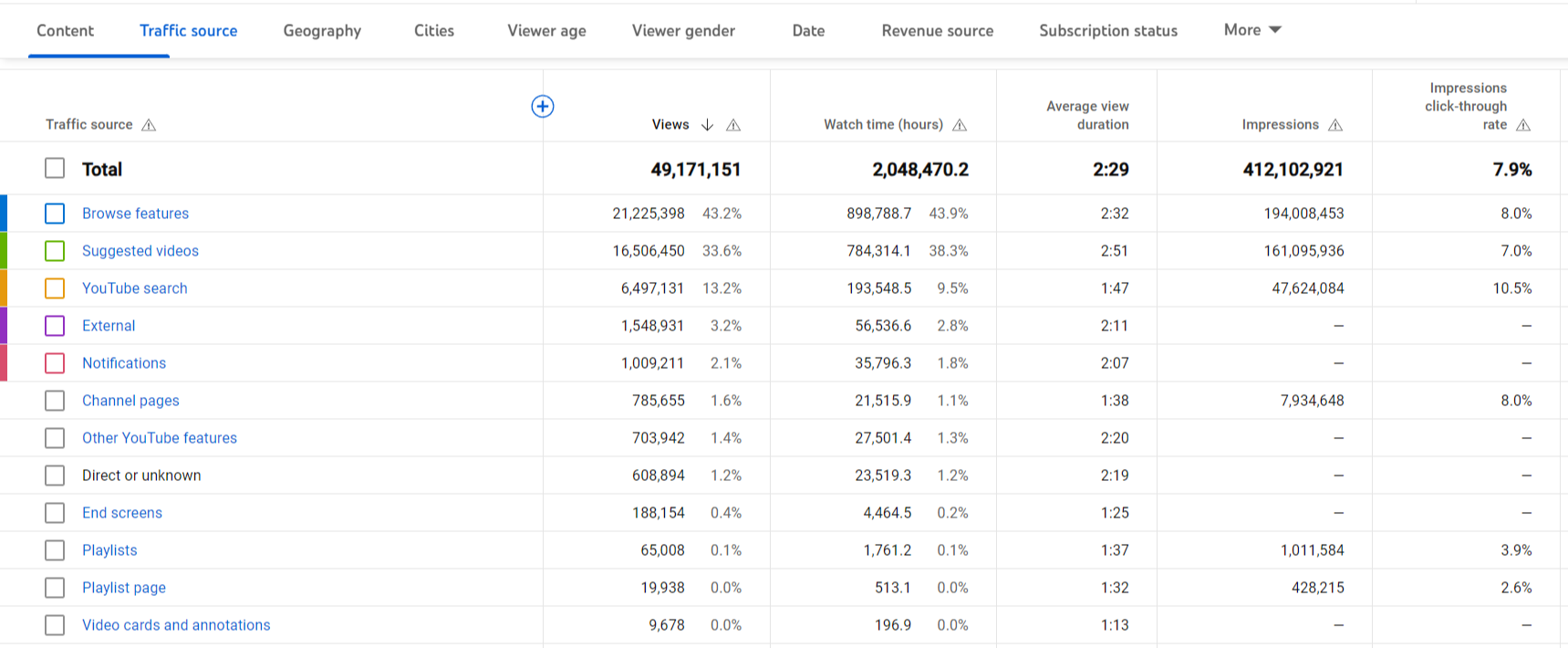Click the Playlists traffic source link
The image size is (1568, 648).
tap(109, 550)
